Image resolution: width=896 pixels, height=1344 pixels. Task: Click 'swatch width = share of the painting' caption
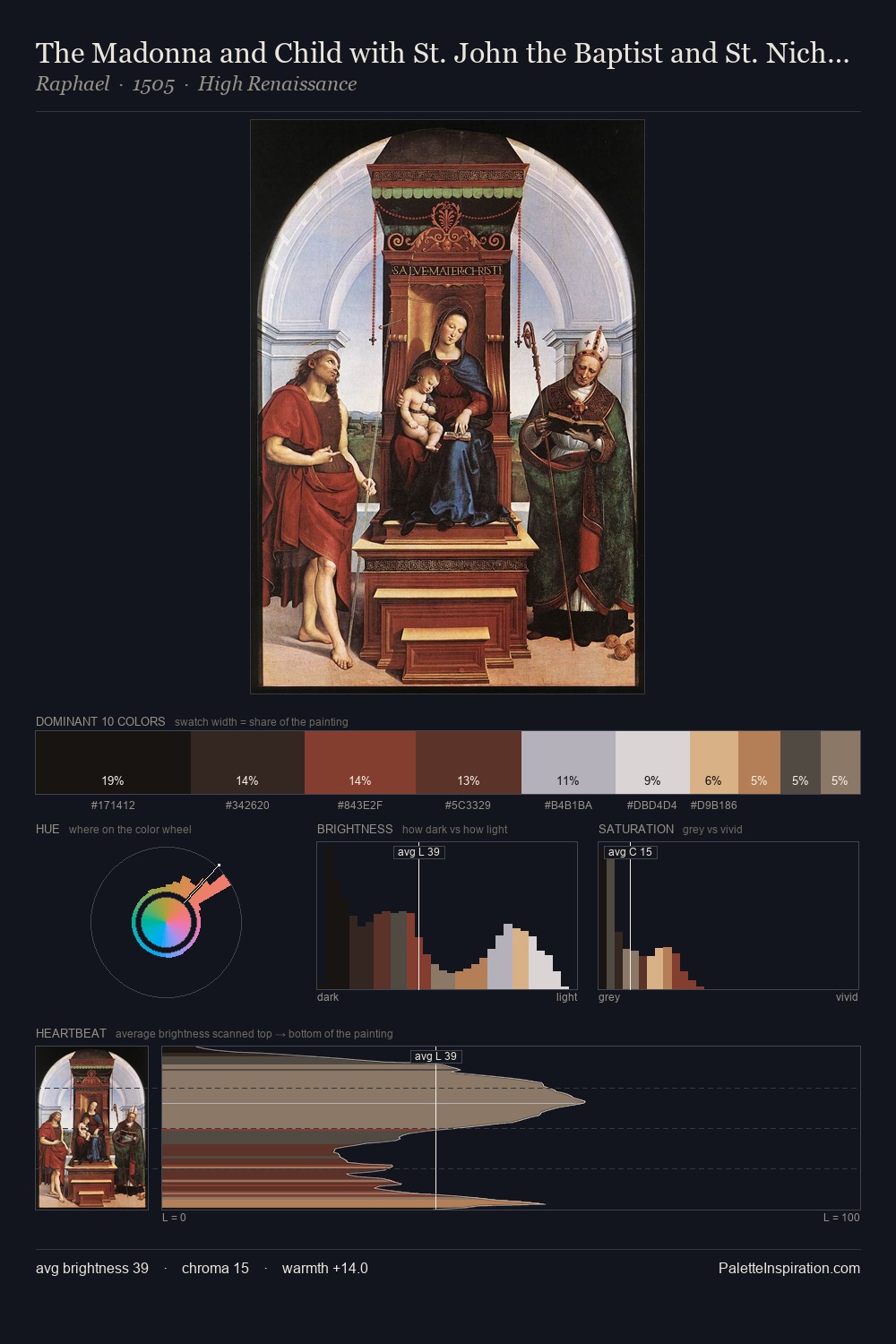pos(262,722)
